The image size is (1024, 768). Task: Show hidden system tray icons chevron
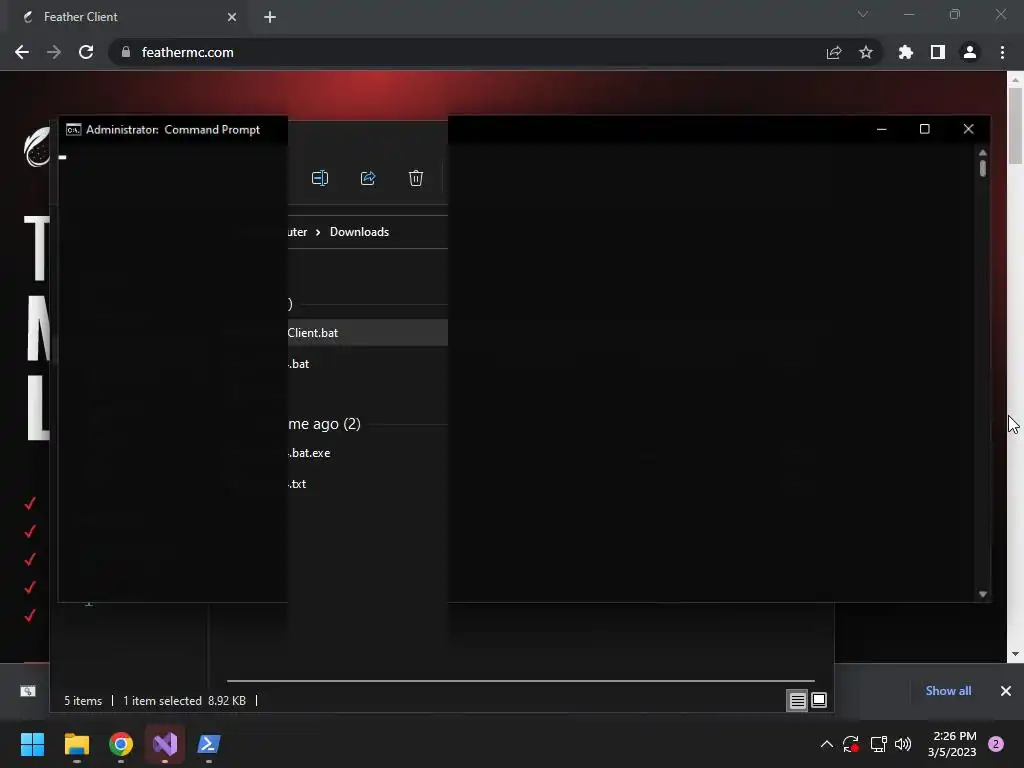(x=826, y=744)
